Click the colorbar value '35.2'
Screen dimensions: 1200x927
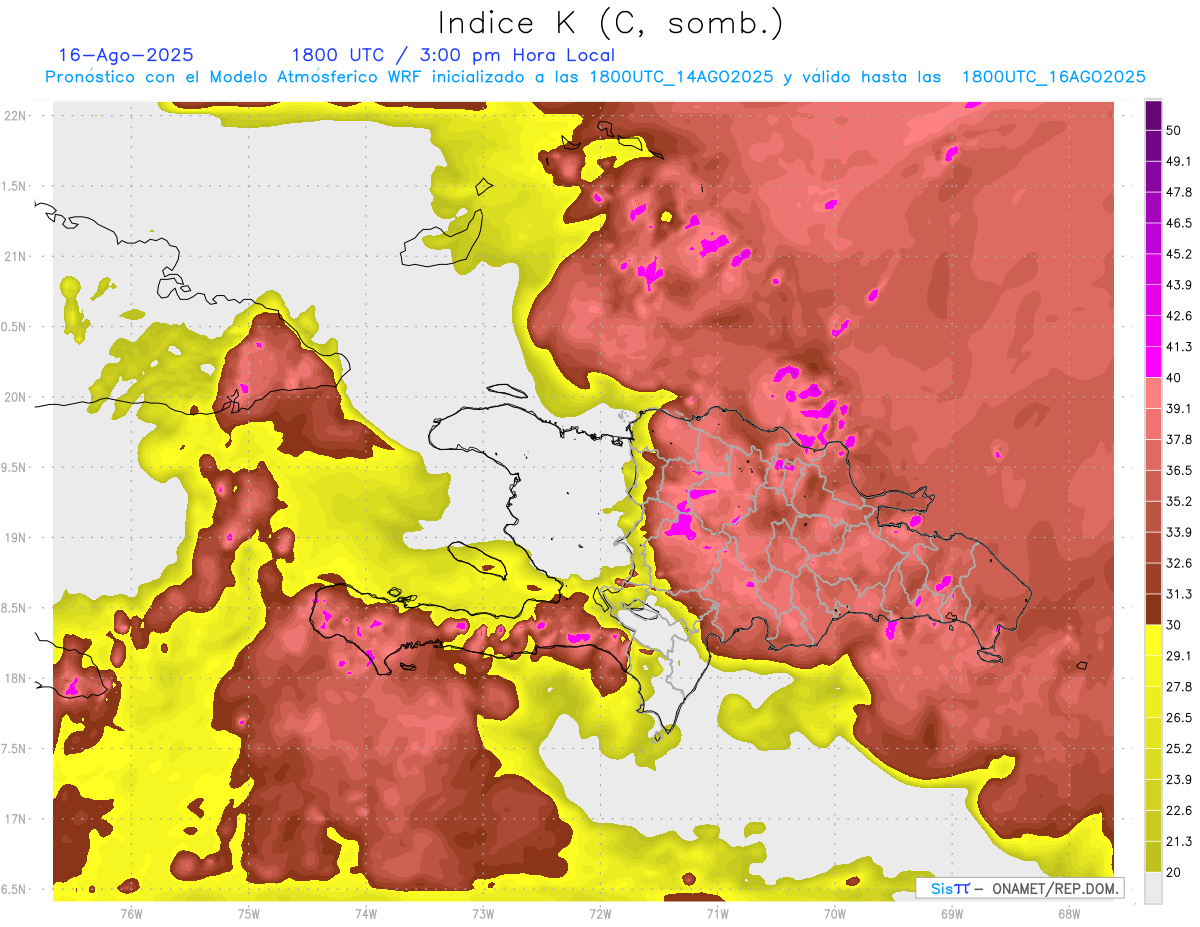pos(1179,501)
